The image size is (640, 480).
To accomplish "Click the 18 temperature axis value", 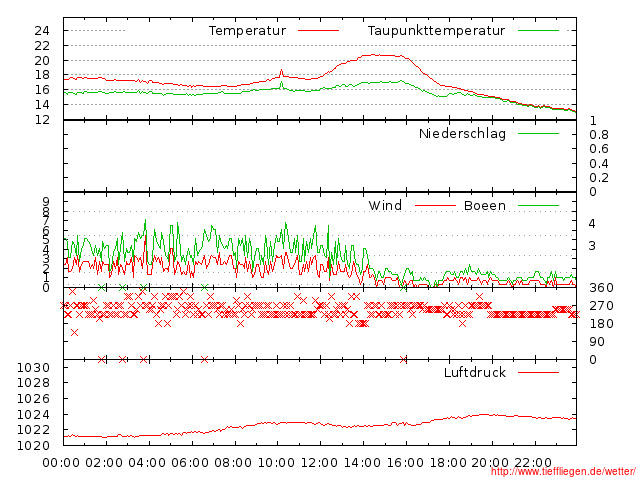I will click(x=42, y=75).
